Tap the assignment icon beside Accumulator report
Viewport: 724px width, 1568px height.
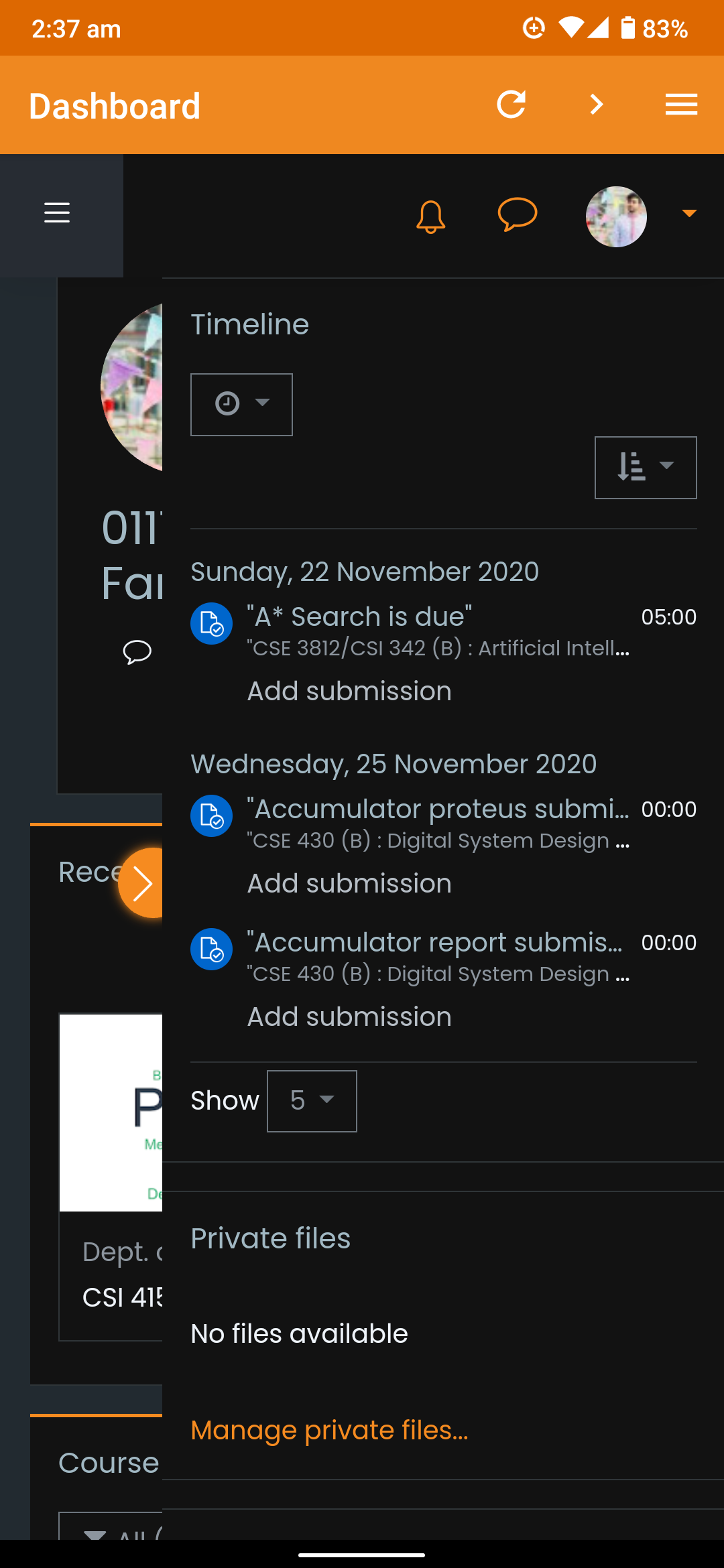(x=211, y=949)
